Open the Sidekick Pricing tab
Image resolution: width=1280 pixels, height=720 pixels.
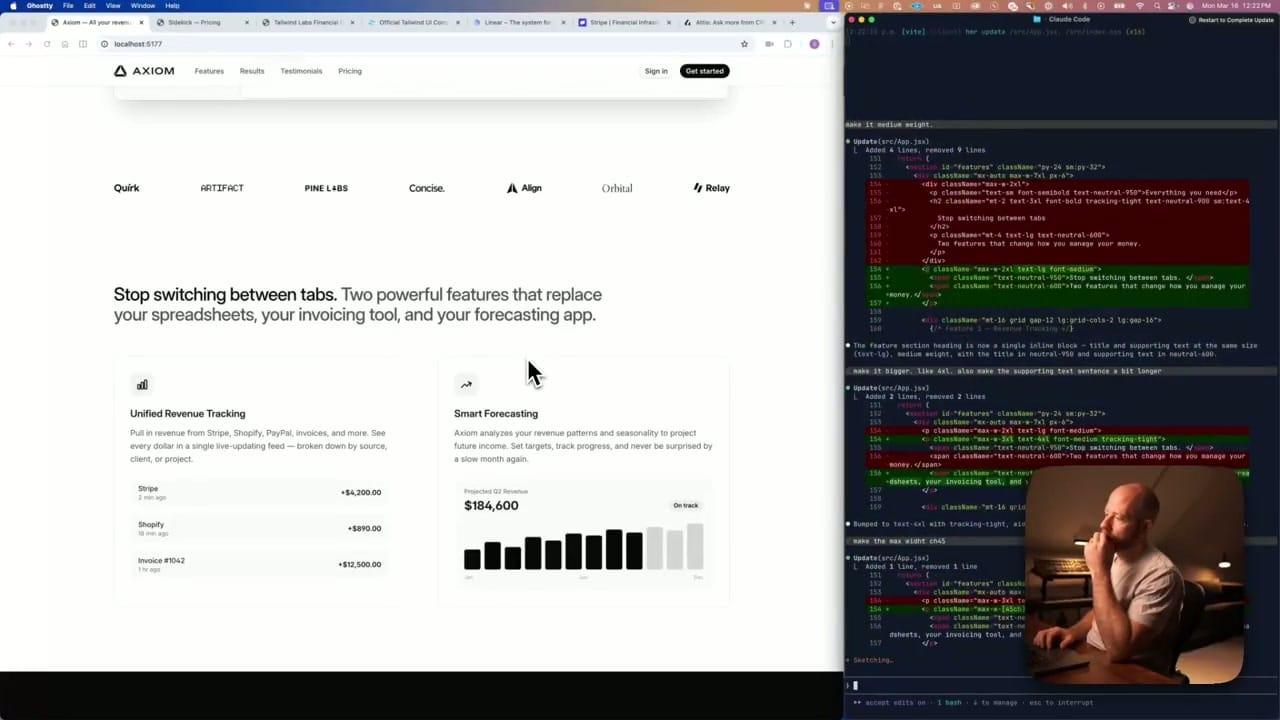tap(195, 22)
